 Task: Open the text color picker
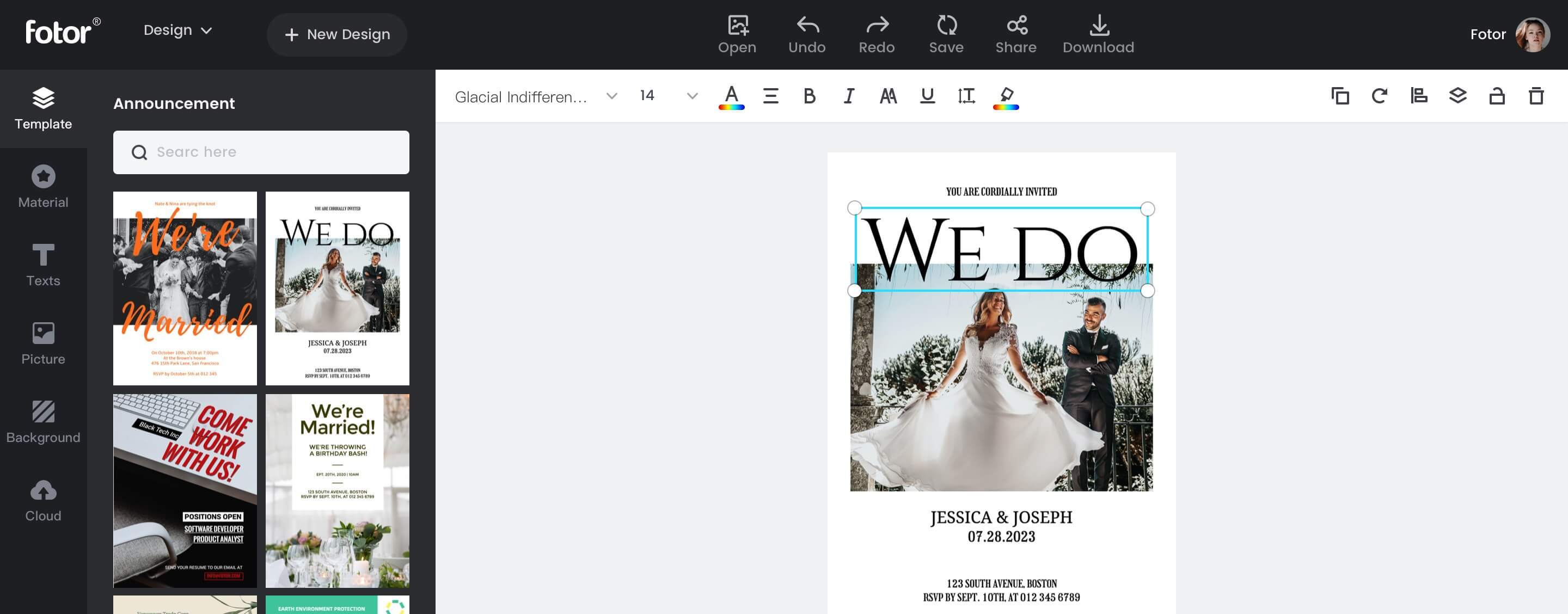tap(731, 96)
